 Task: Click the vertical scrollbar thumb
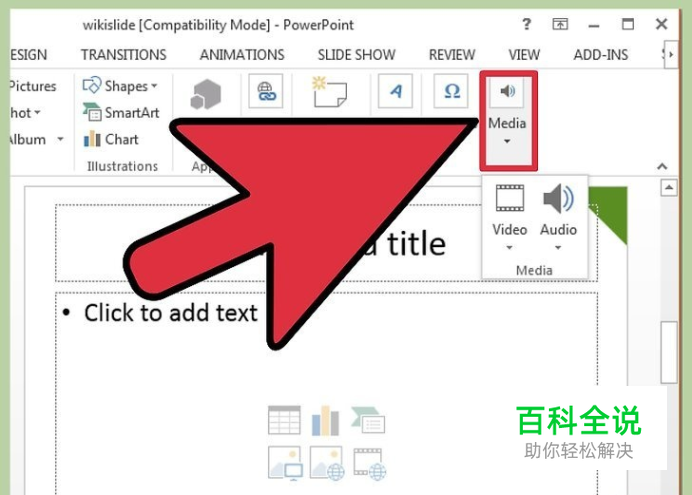click(x=669, y=352)
